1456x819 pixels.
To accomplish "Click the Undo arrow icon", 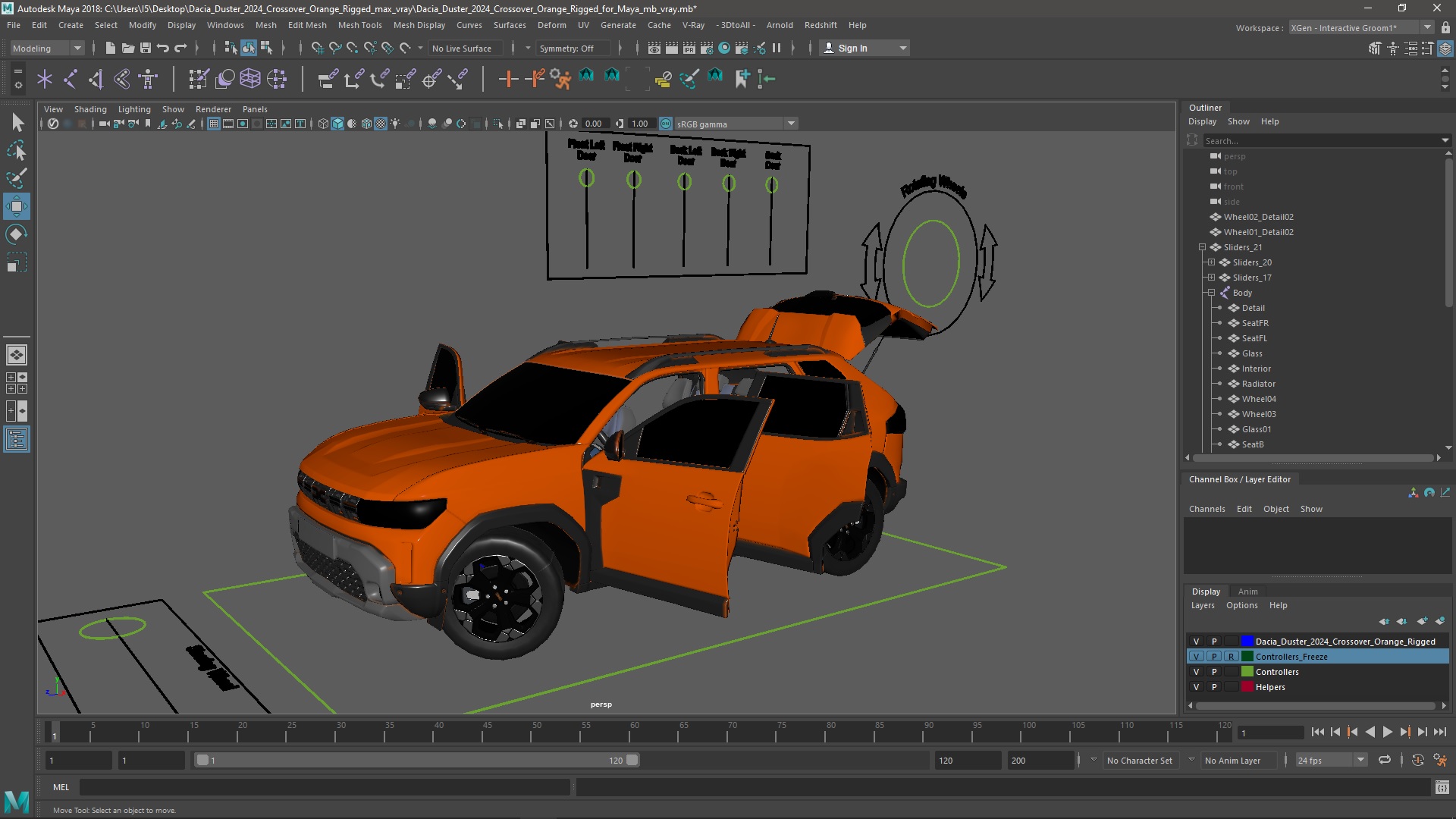I will pos(163,48).
